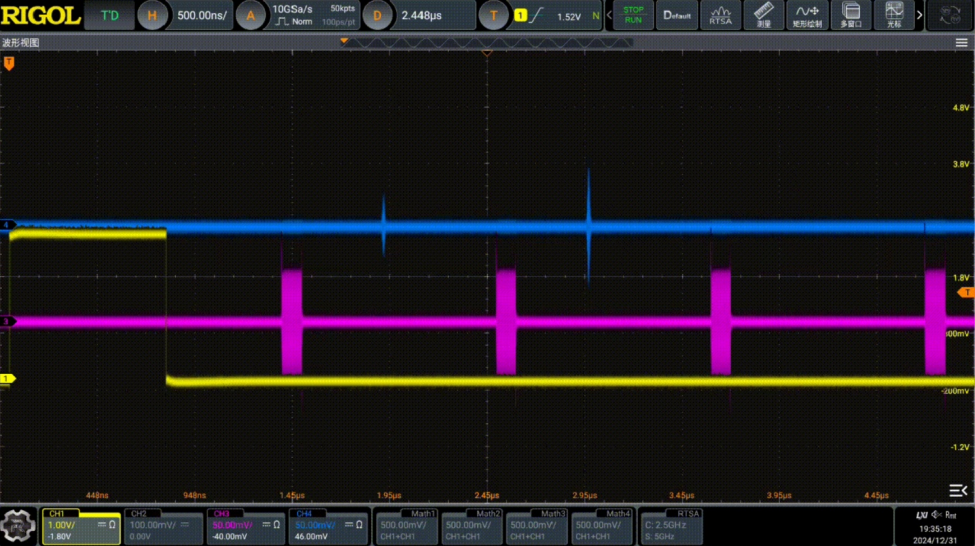Toggle the CH1 channel label
975x546 pixels.
(57, 514)
